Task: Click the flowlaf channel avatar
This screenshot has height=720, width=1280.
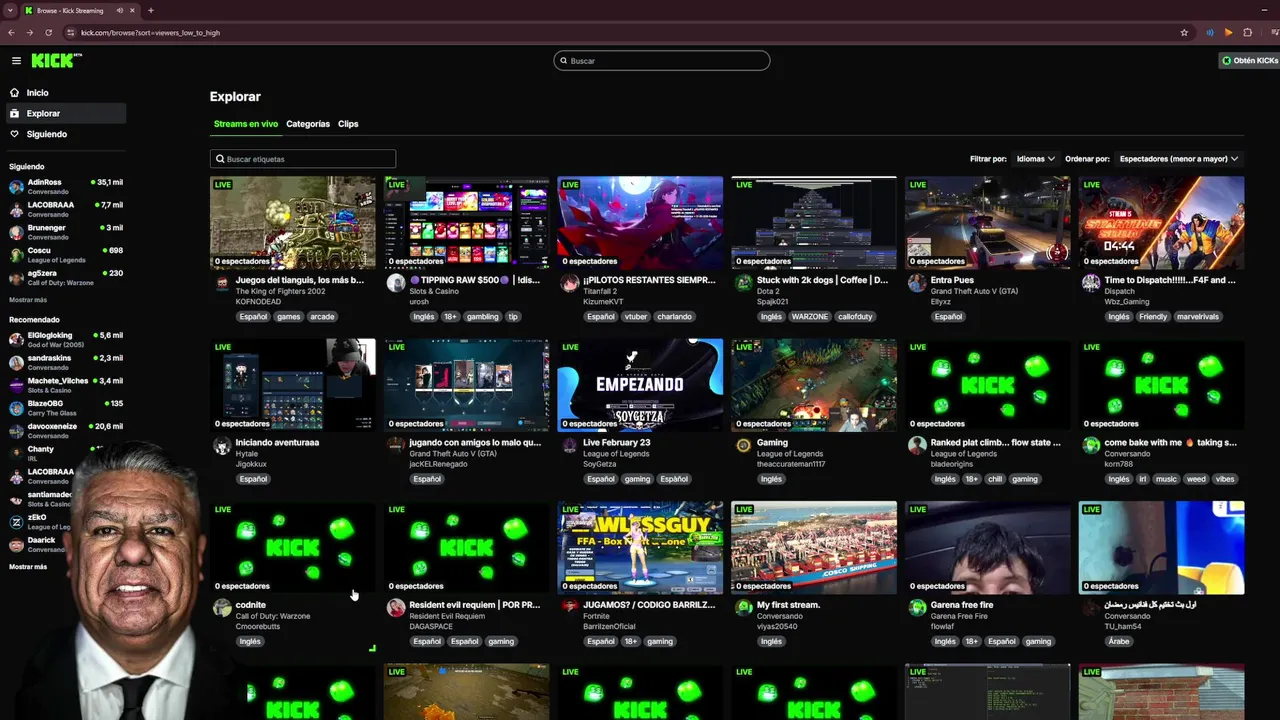Action: (917, 608)
